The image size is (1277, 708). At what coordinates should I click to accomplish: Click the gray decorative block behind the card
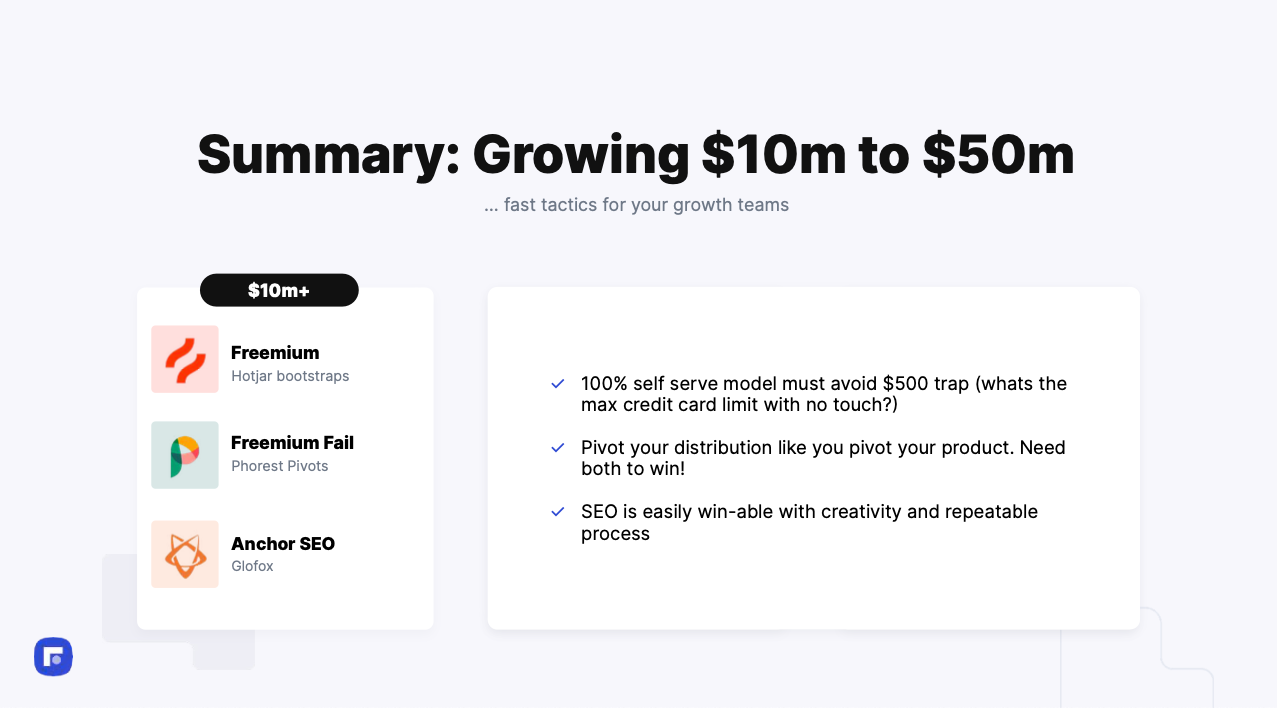tap(119, 598)
